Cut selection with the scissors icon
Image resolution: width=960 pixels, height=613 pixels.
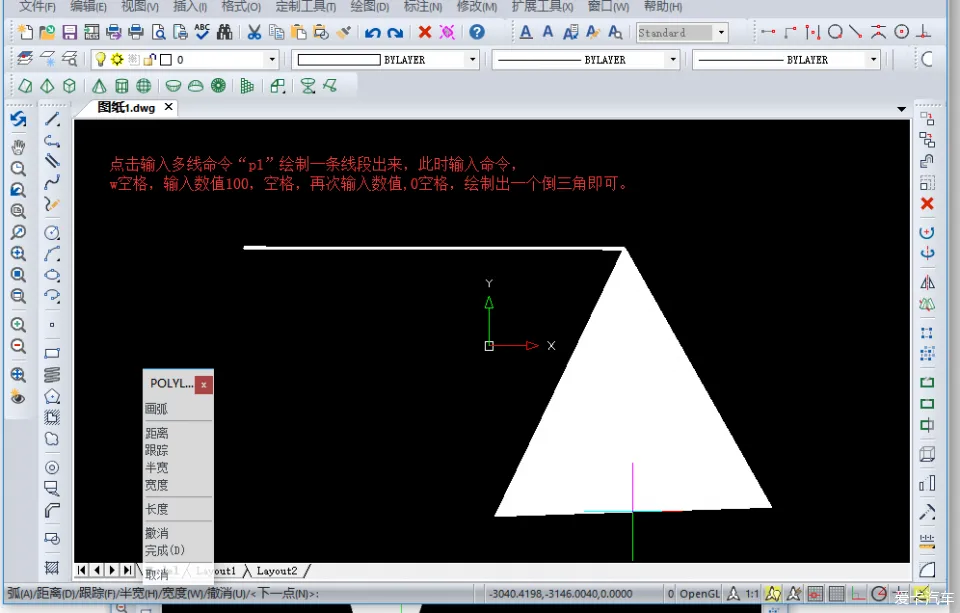coord(254,32)
